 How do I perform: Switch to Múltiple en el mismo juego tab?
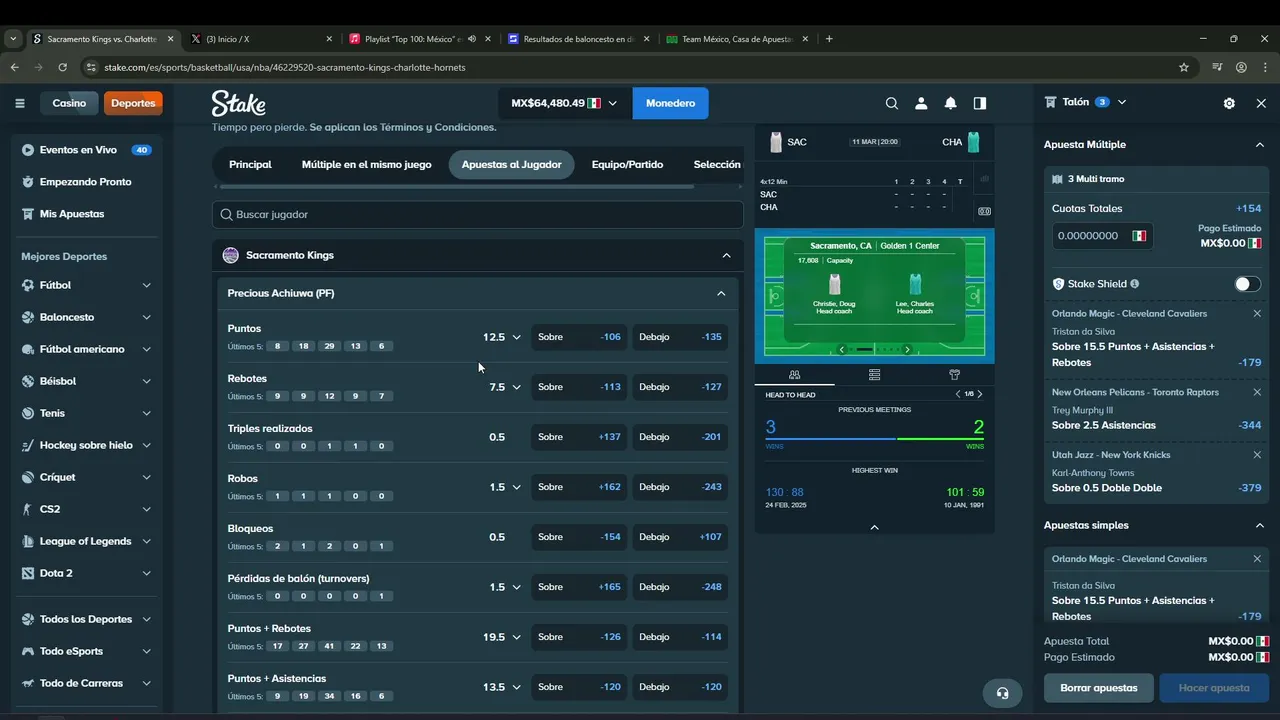pyautogui.click(x=367, y=164)
